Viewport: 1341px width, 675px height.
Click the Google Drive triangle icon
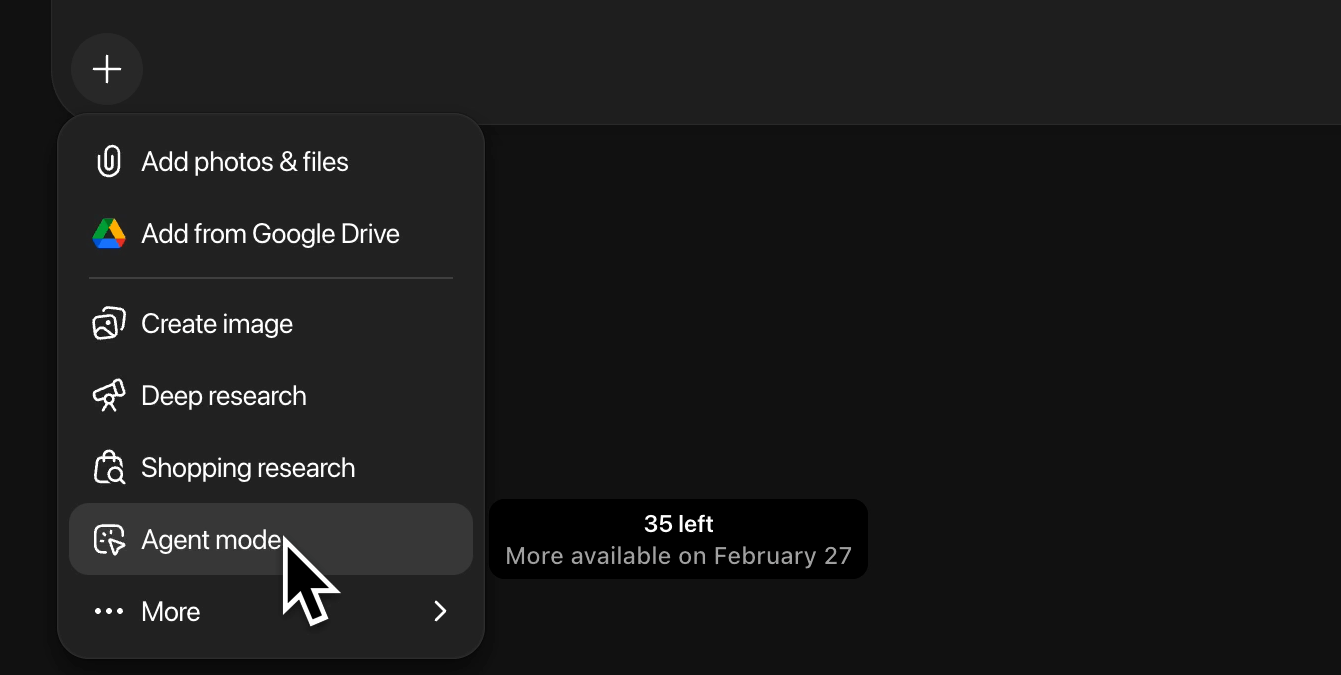(108, 233)
